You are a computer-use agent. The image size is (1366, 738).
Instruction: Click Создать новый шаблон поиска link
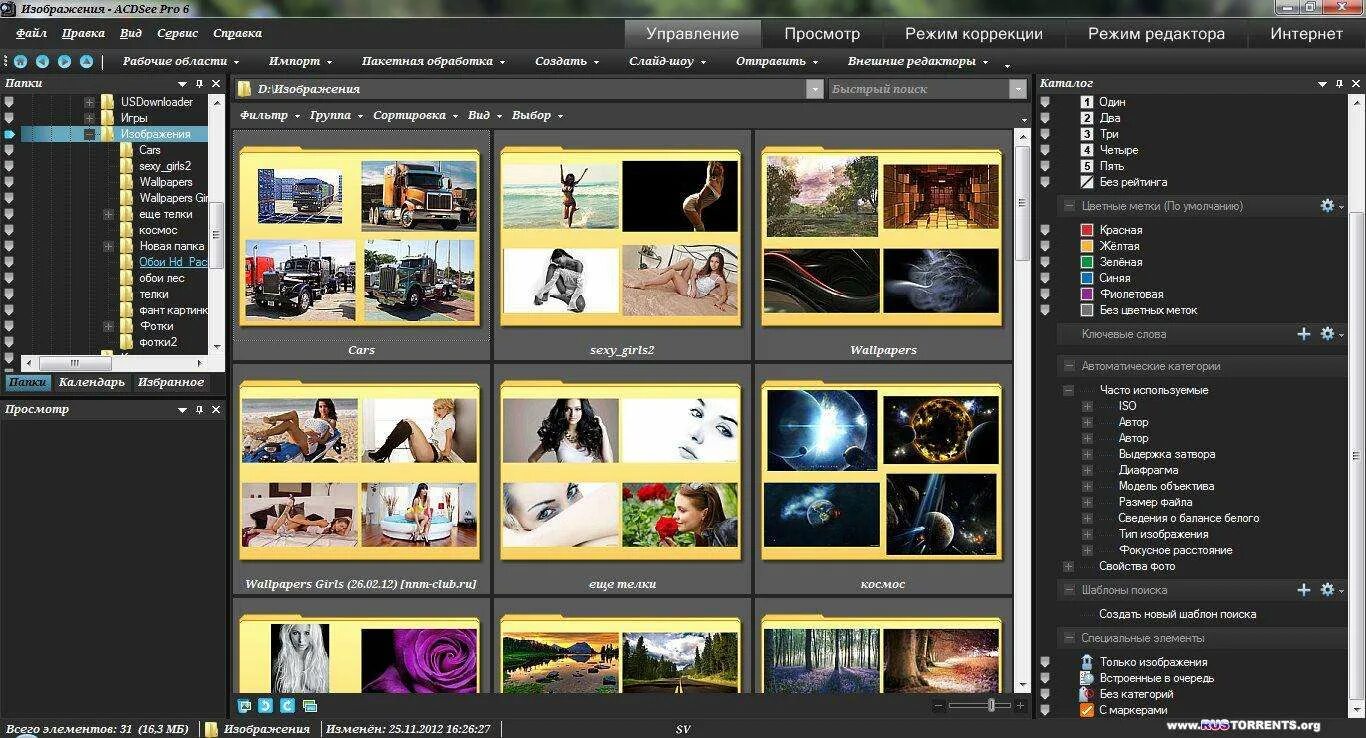click(1177, 614)
